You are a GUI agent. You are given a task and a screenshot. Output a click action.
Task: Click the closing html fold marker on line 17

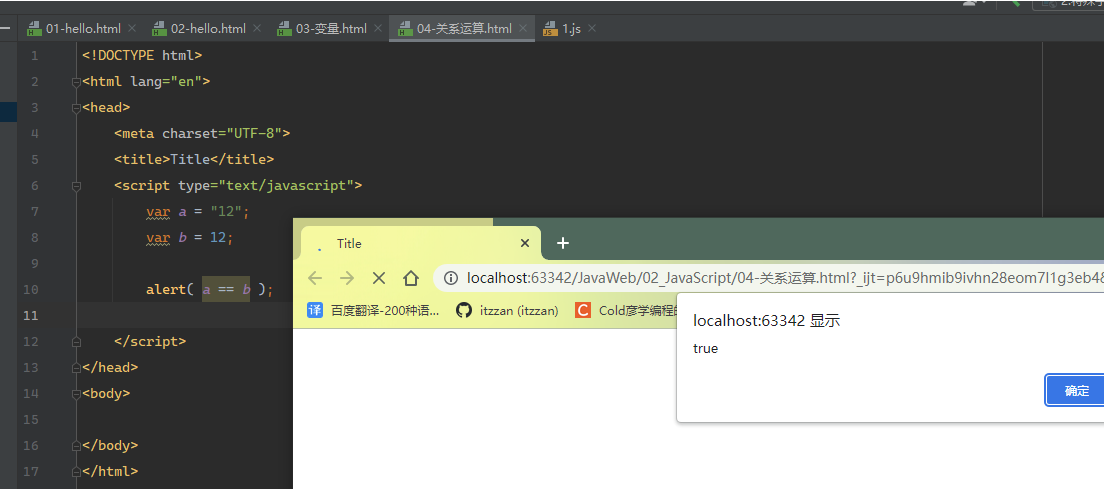[x=76, y=472]
